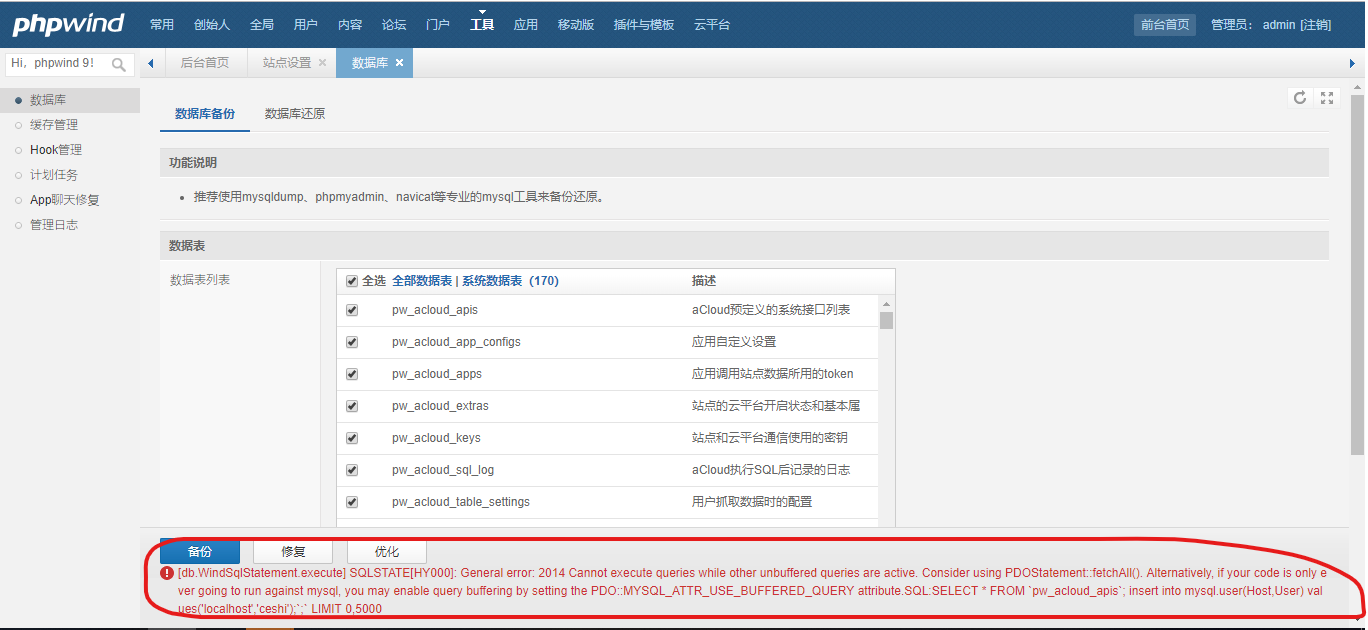Click the refresh icon above the backup panel
Screen dimensions: 1368x630
(x=1299, y=98)
